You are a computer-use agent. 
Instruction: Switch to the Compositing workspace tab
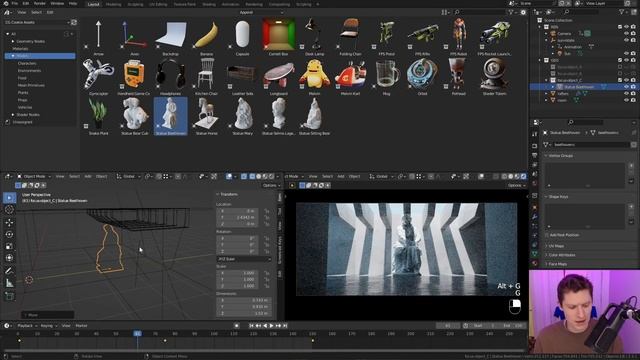(279, 4)
